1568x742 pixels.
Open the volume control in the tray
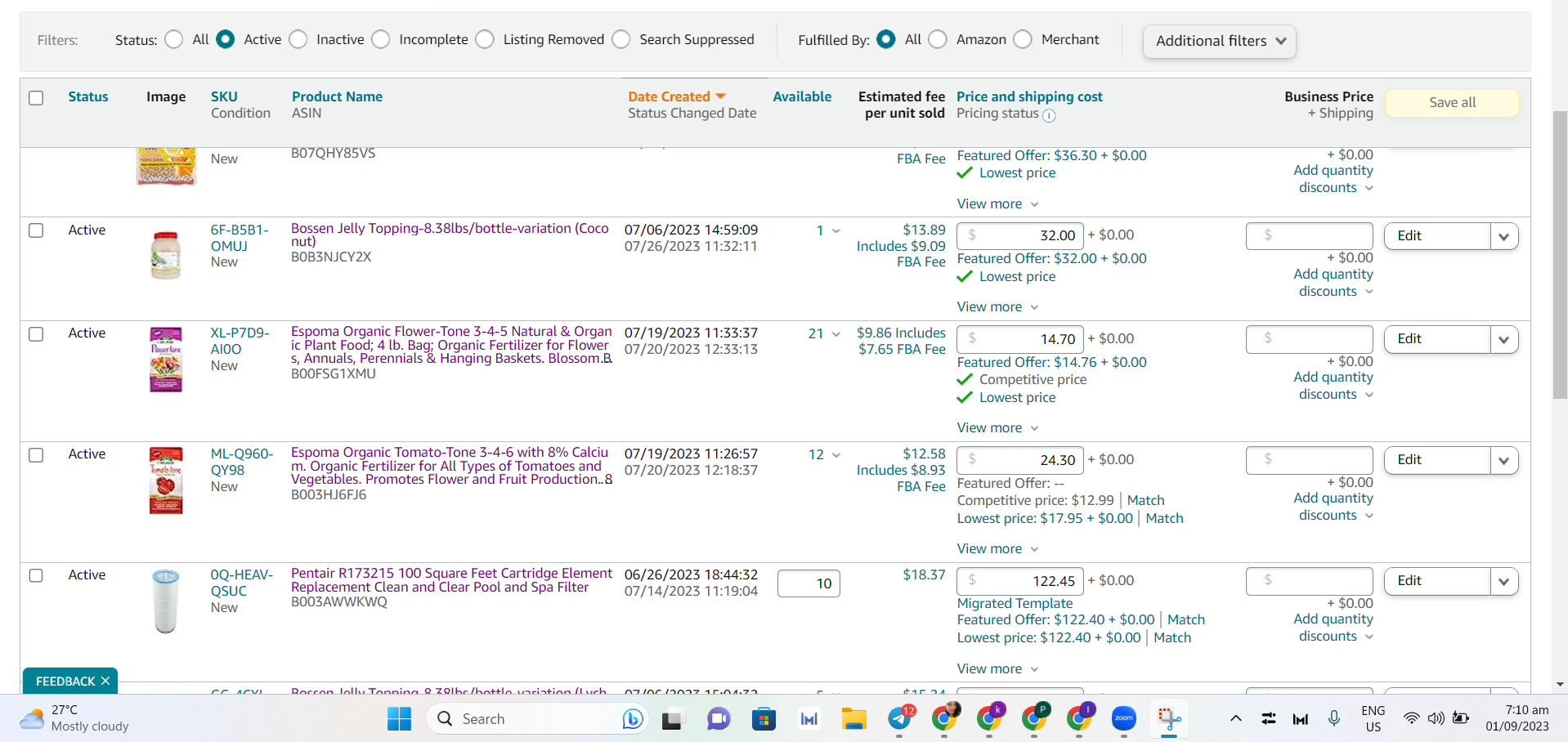(x=1436, y=719)
